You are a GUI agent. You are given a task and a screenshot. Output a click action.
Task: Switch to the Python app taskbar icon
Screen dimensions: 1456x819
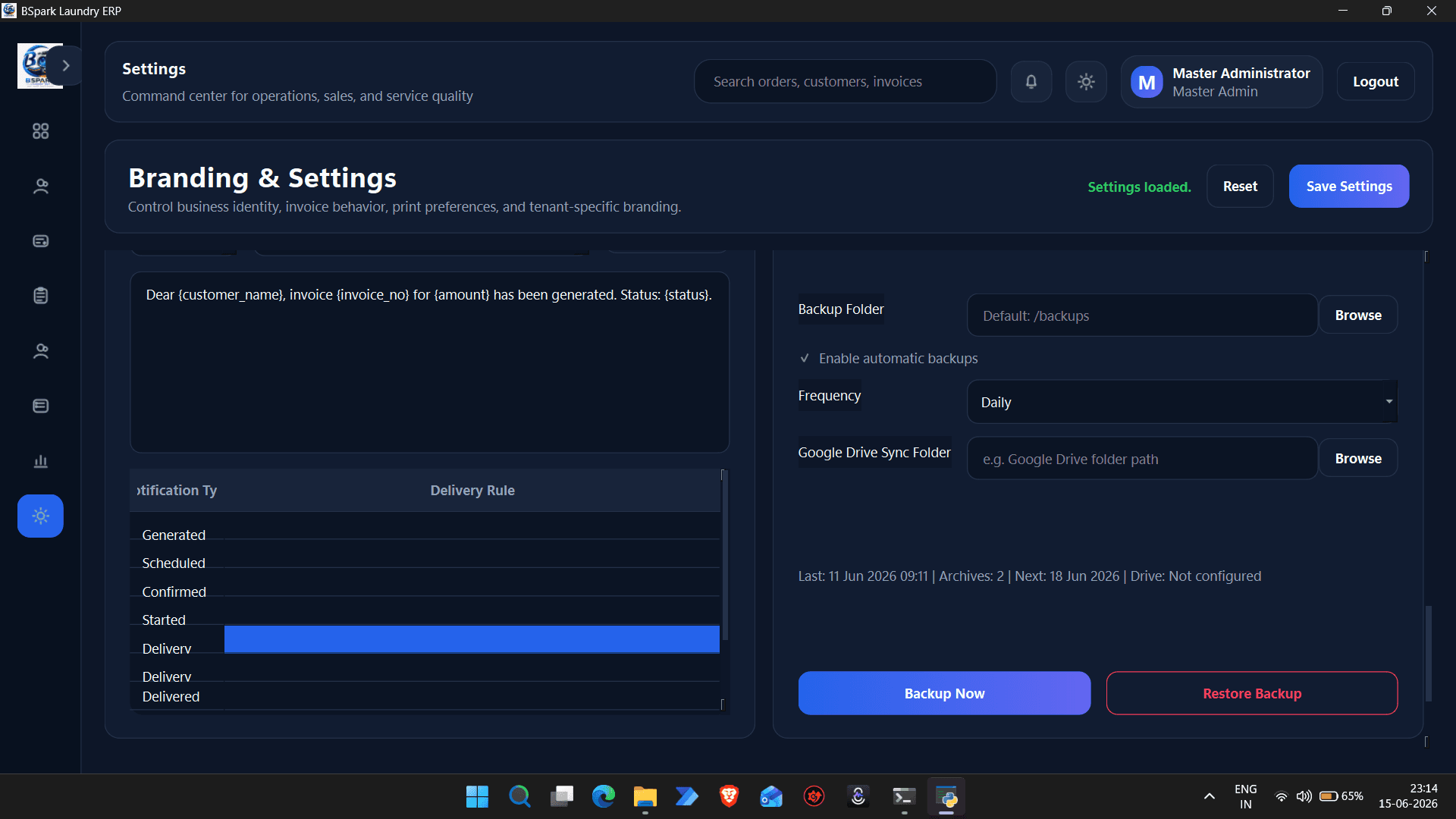click(x=946, y=797)
